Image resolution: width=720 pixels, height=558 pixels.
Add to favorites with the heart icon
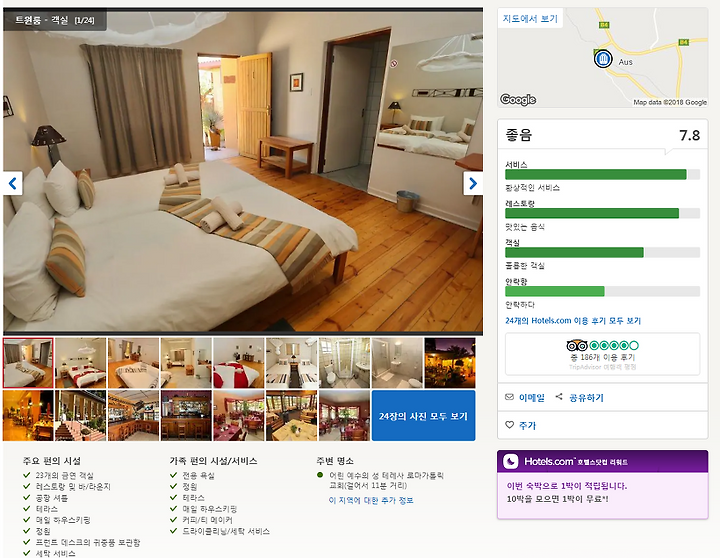click(509, 425)
